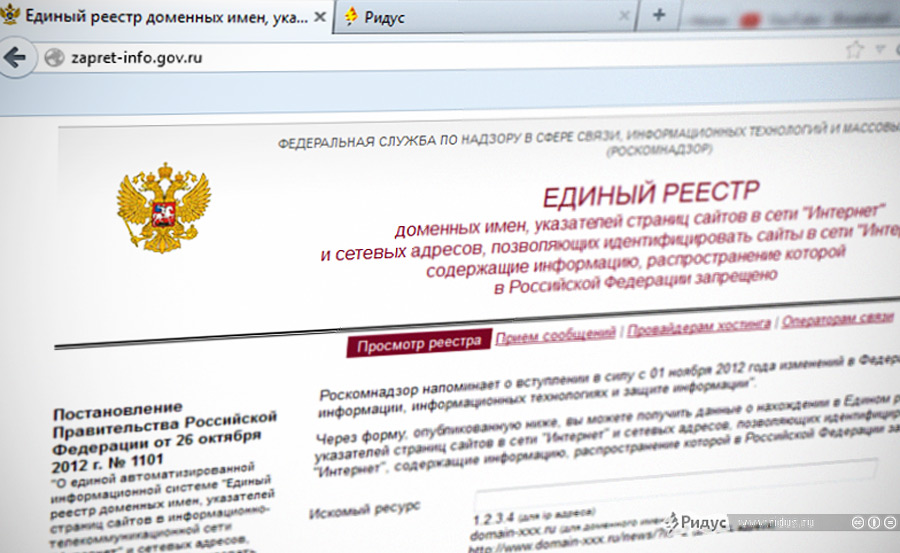
Task: Click the ЕДИНЫЙ РЕЕСТР heading
Action: 651,194
